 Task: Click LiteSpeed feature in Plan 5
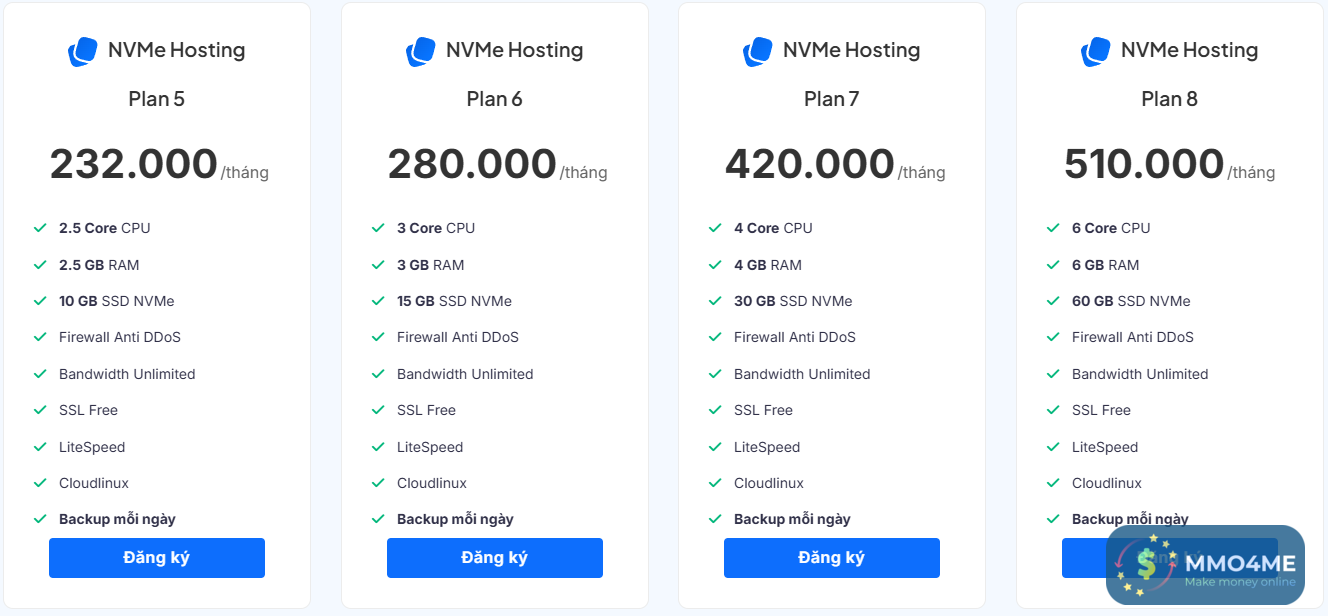coord(92,447)
